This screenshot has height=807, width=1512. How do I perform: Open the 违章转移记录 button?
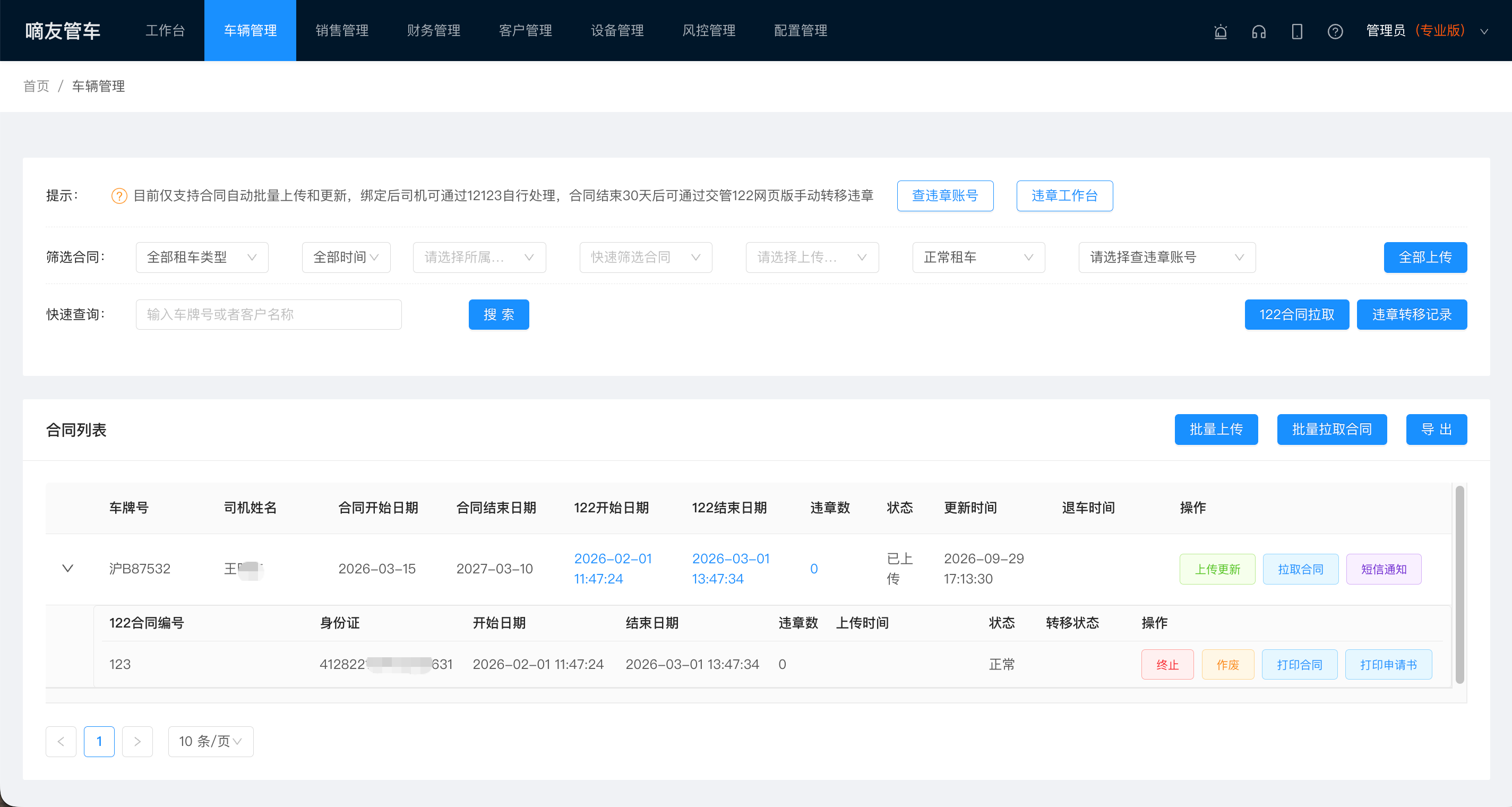[1412, 314]
